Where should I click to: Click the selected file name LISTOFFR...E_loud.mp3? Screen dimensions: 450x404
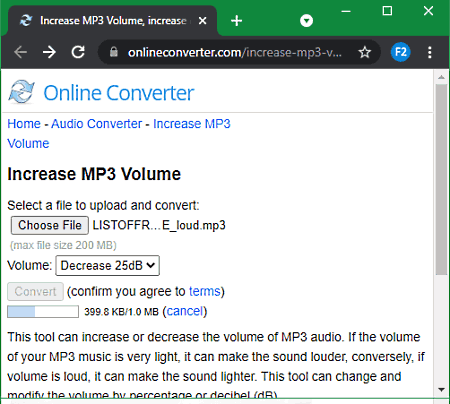(159, 225)
